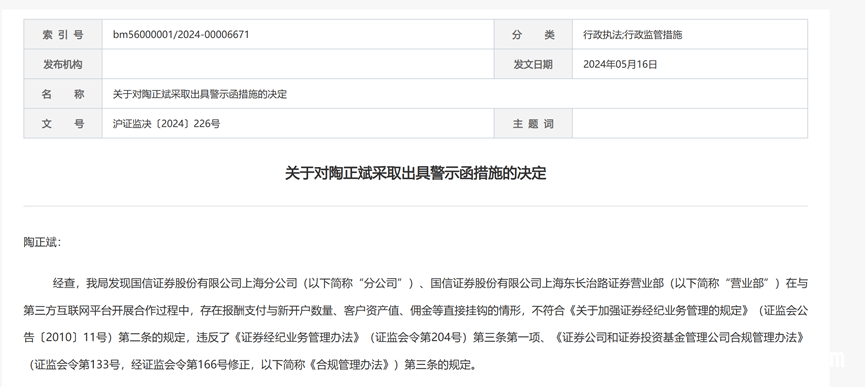Click the line beginning 告〔2010〕11号

point(414,337)
